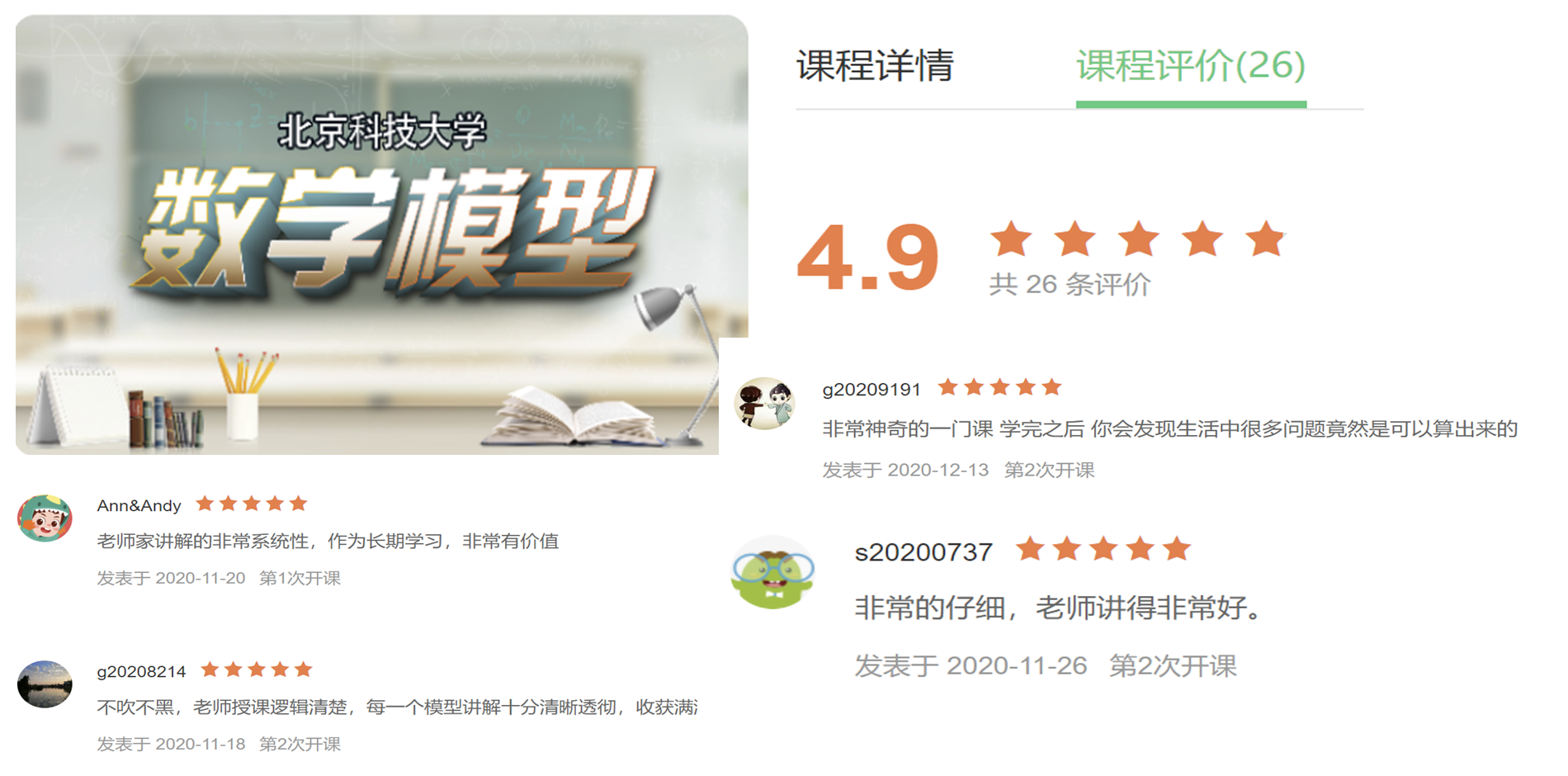Click the first star of the 4.9 rating

[1011, 239]
